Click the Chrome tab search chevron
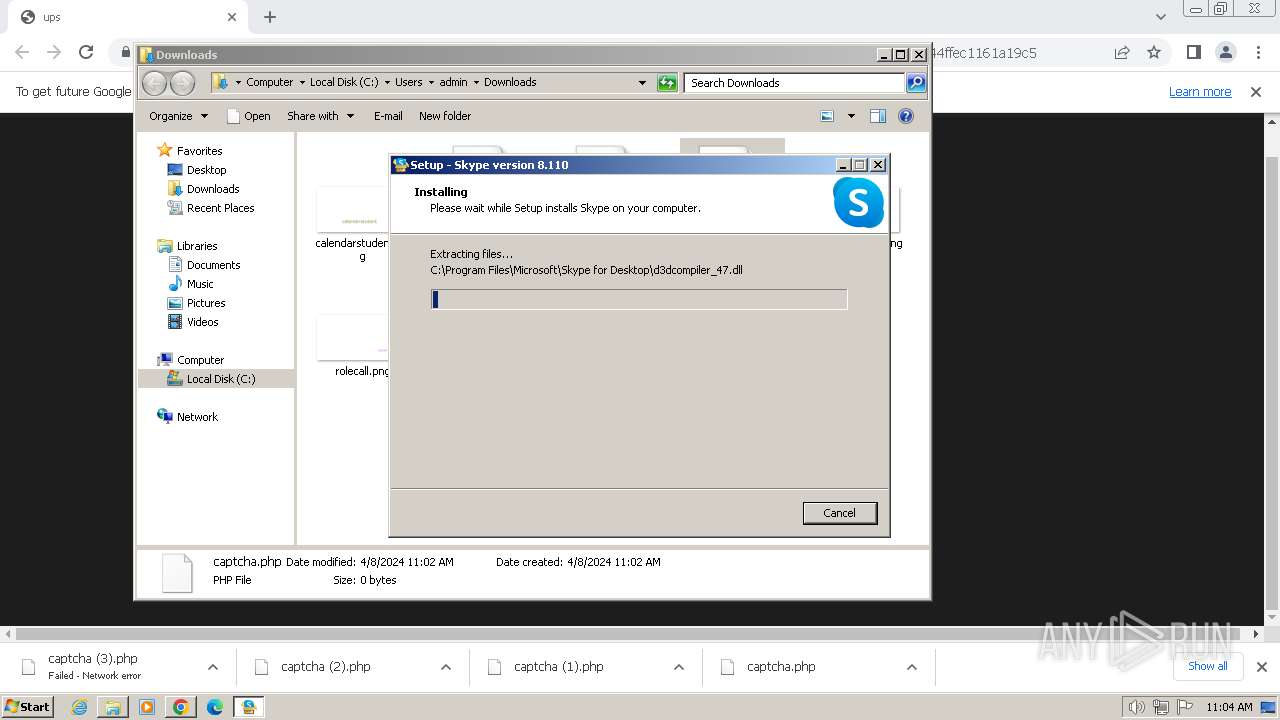Screen dimensions: 1280x720 point(1160,16)
